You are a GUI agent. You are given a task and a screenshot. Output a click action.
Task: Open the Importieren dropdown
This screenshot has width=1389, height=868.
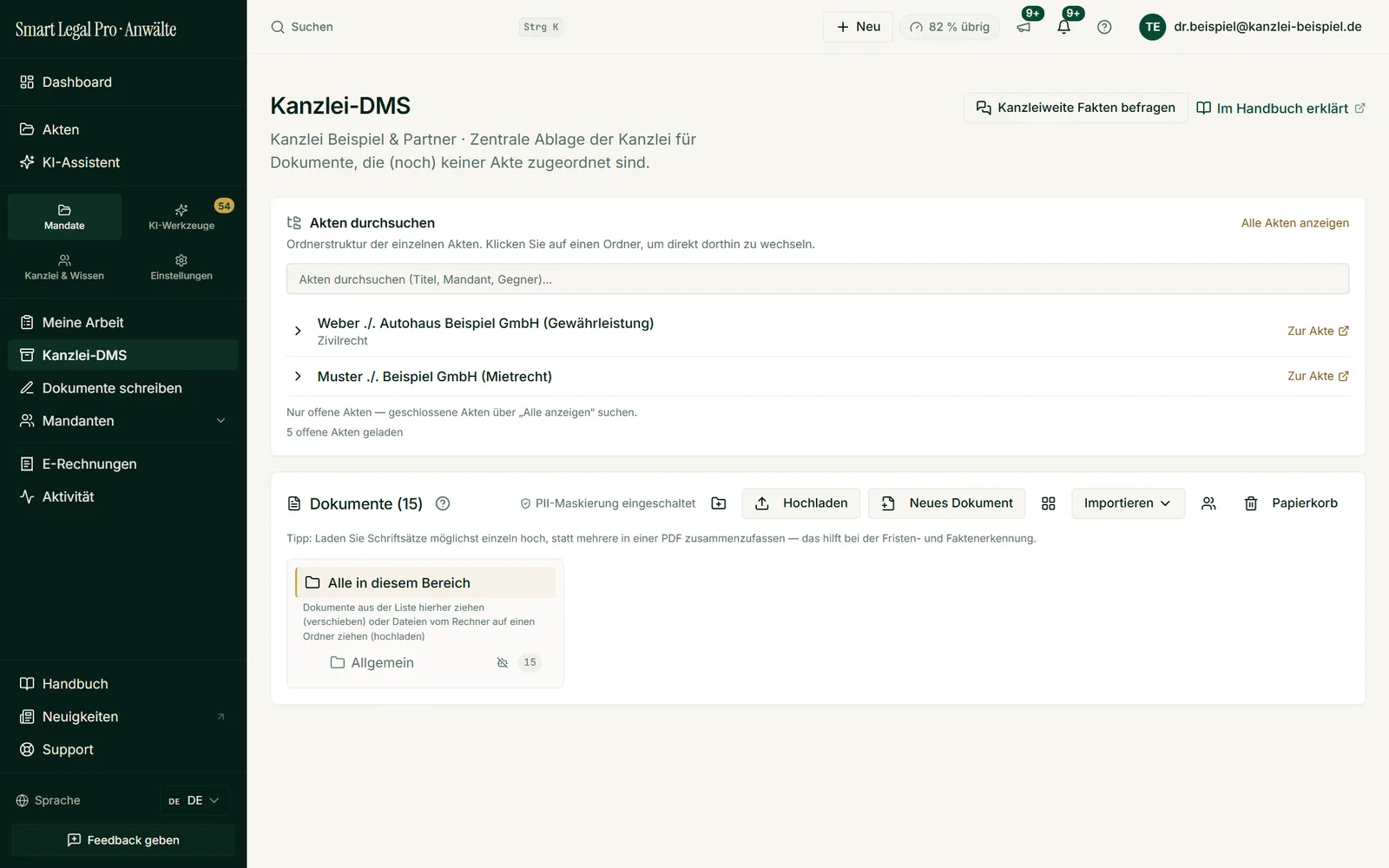(x=1128, y=503)
